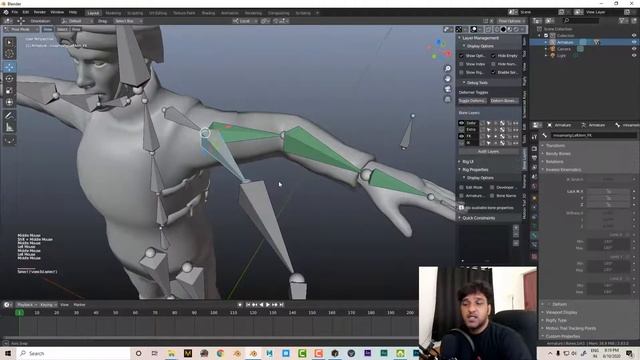Switch to the Layout workspace tab
The height and width of the screenshot is (360, 640).
(93, 13)
